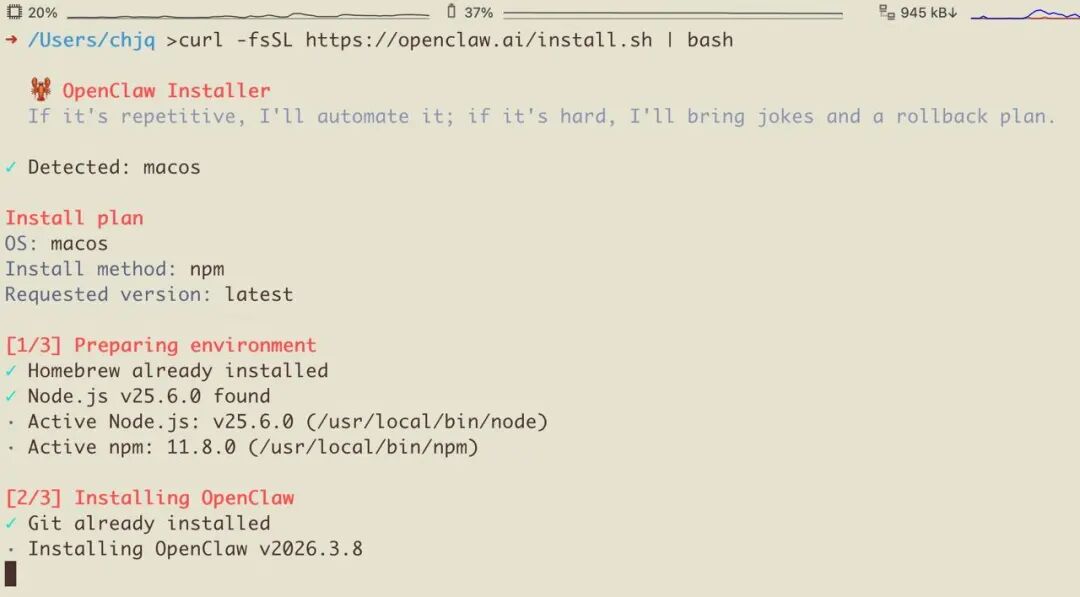
Task: Click the network icon beside 945 kB
Action: 885,13
